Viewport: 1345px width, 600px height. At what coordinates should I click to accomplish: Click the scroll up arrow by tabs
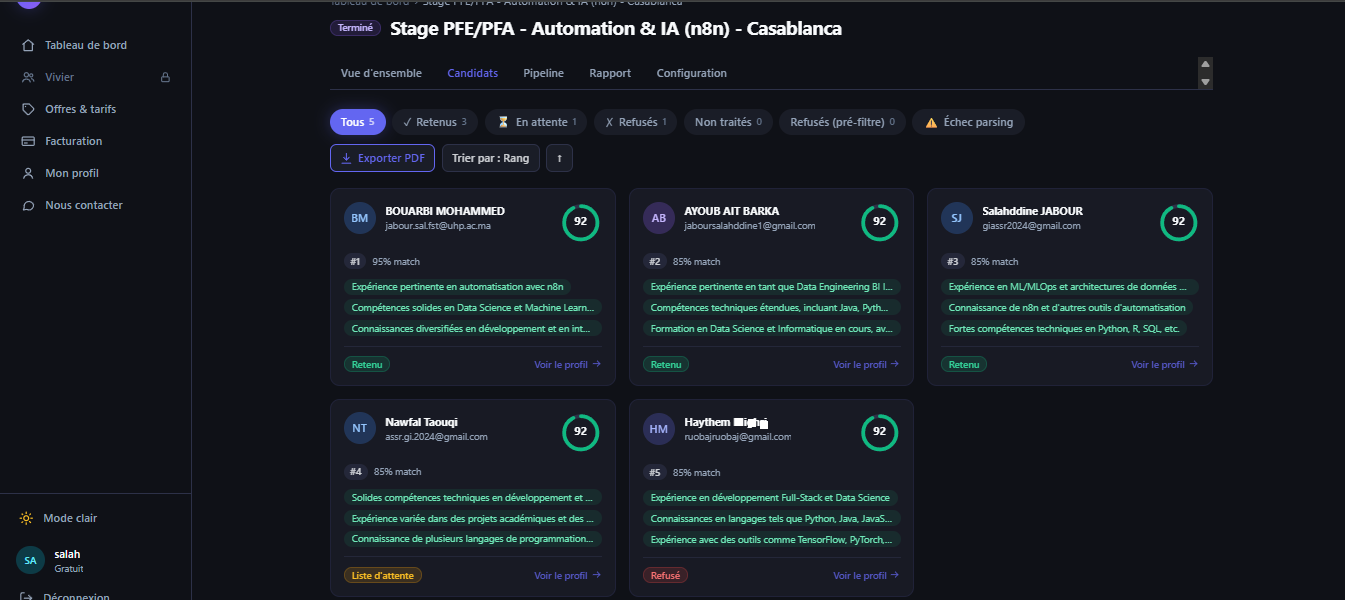(x=1205, y=65)
